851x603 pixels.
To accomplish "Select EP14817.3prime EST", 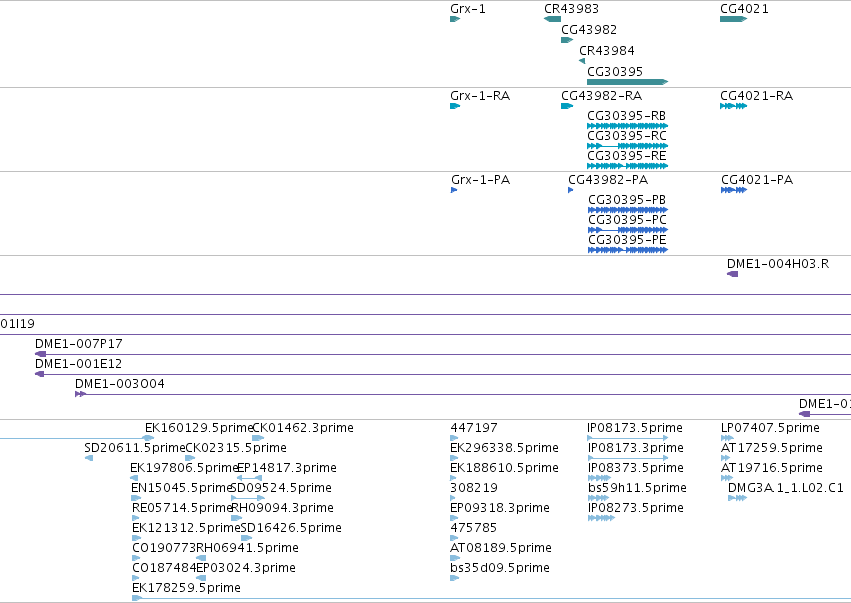I will 250,478.
